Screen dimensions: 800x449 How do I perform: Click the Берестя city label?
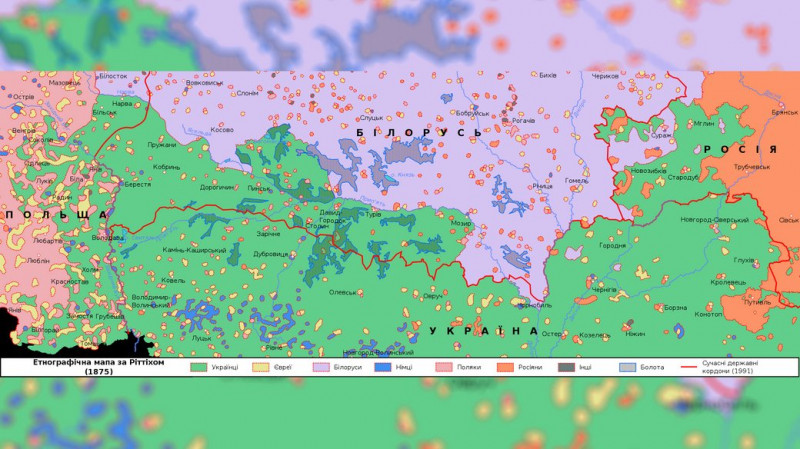[137, 184]
